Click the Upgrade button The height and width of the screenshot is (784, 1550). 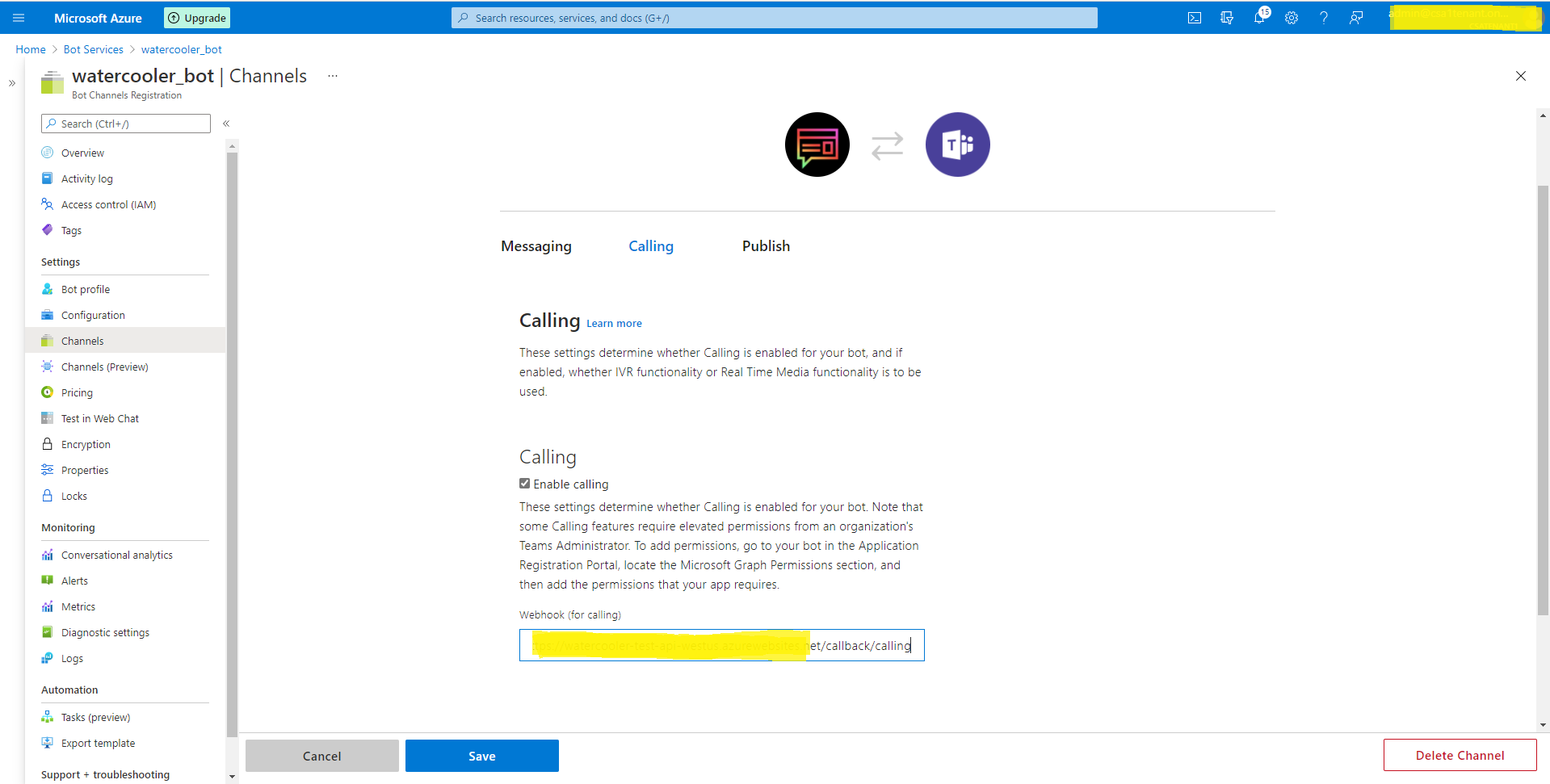(197, 18)
